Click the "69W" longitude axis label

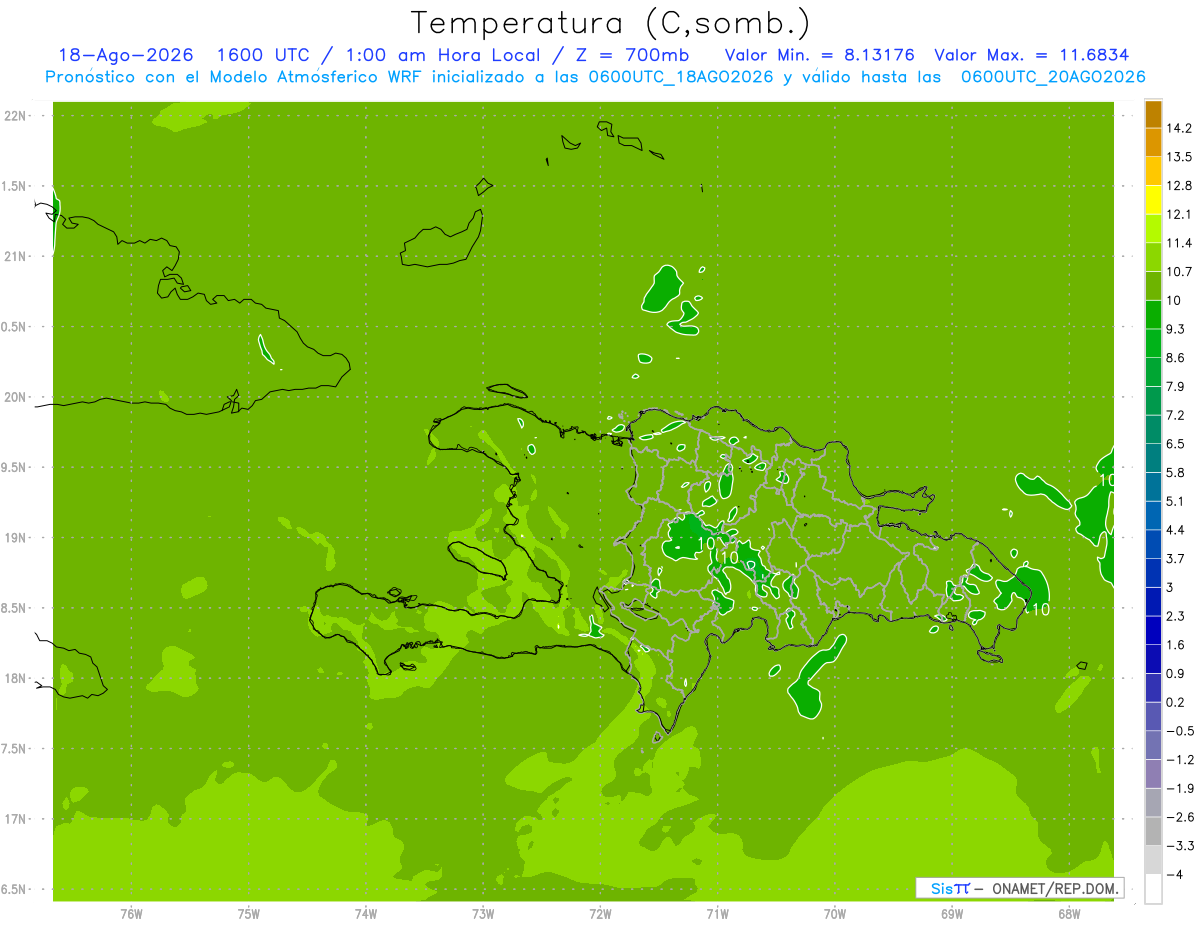pyautogui.click(x=952, y=914)
